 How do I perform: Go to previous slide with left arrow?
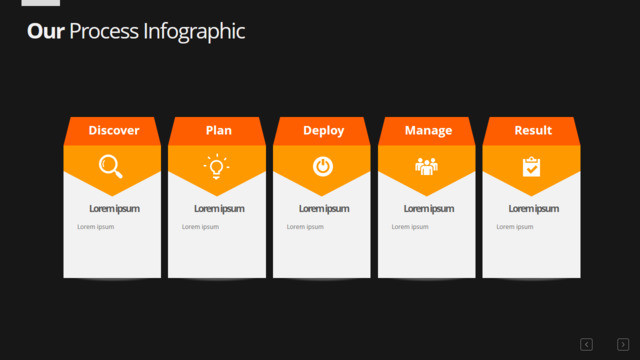pos(587,344)
